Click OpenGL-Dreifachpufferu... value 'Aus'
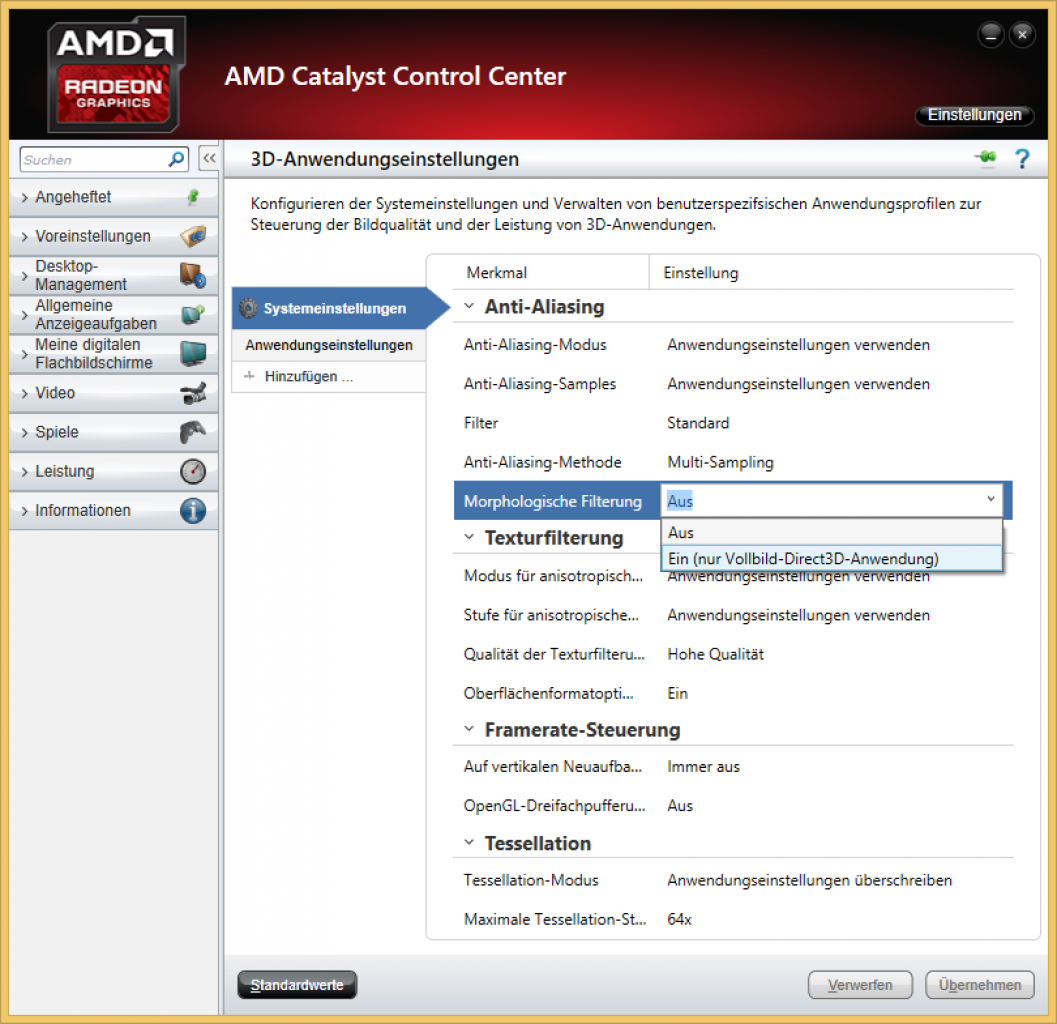This screenshot has height=1024, width=1057. [x=680, y=806]
